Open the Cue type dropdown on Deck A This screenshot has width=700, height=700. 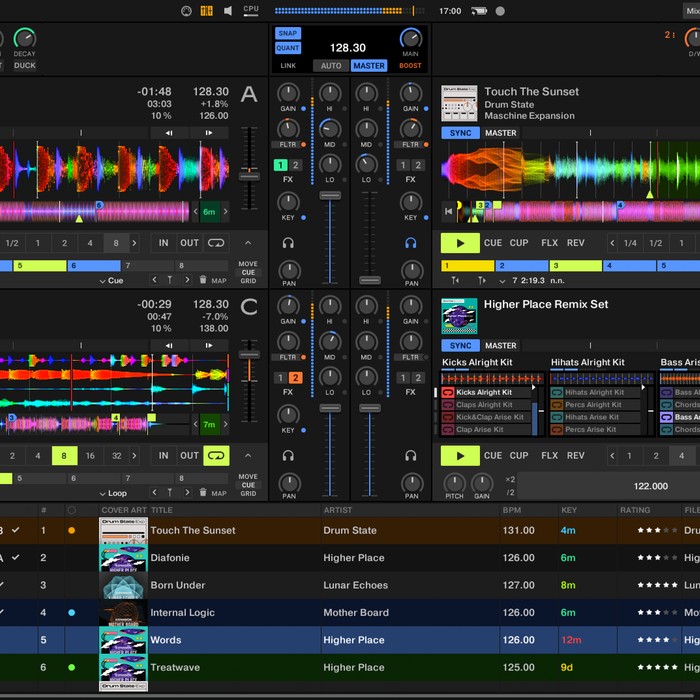coord(111,281)
